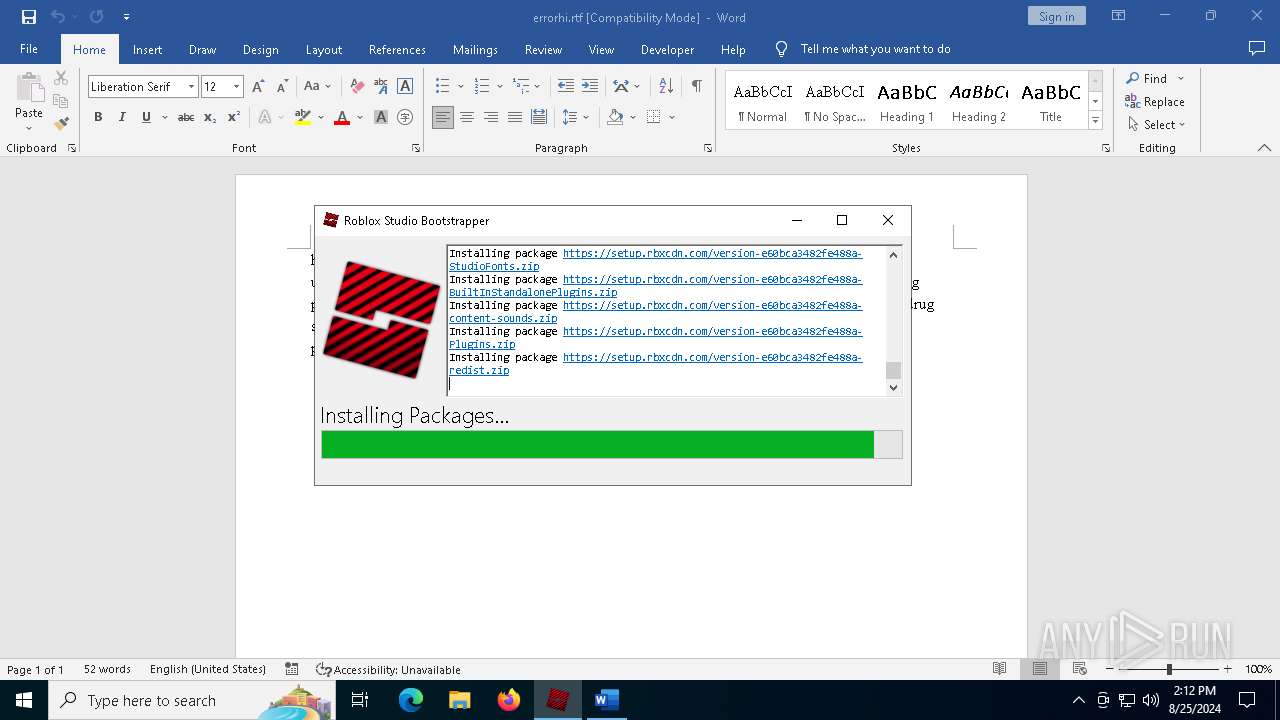The height and width of the screenshot is (720, 1280).
Task: Toggle Underline formatting
Action: [146, 117]
